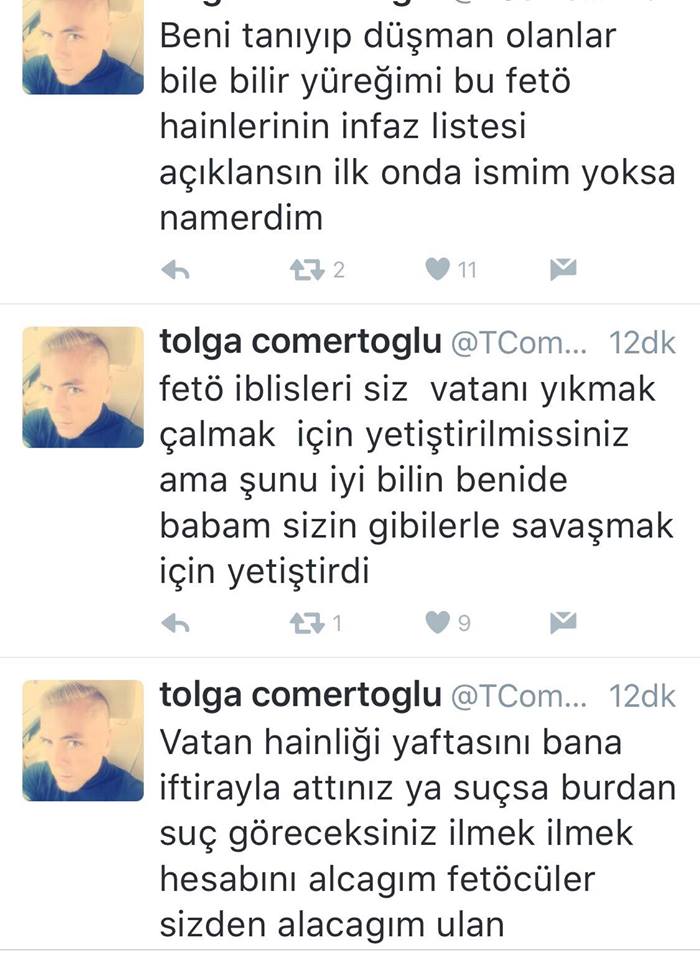
Task: Open tweet text starting 'fetö iblisleri siz'
Action: [416, 481]
